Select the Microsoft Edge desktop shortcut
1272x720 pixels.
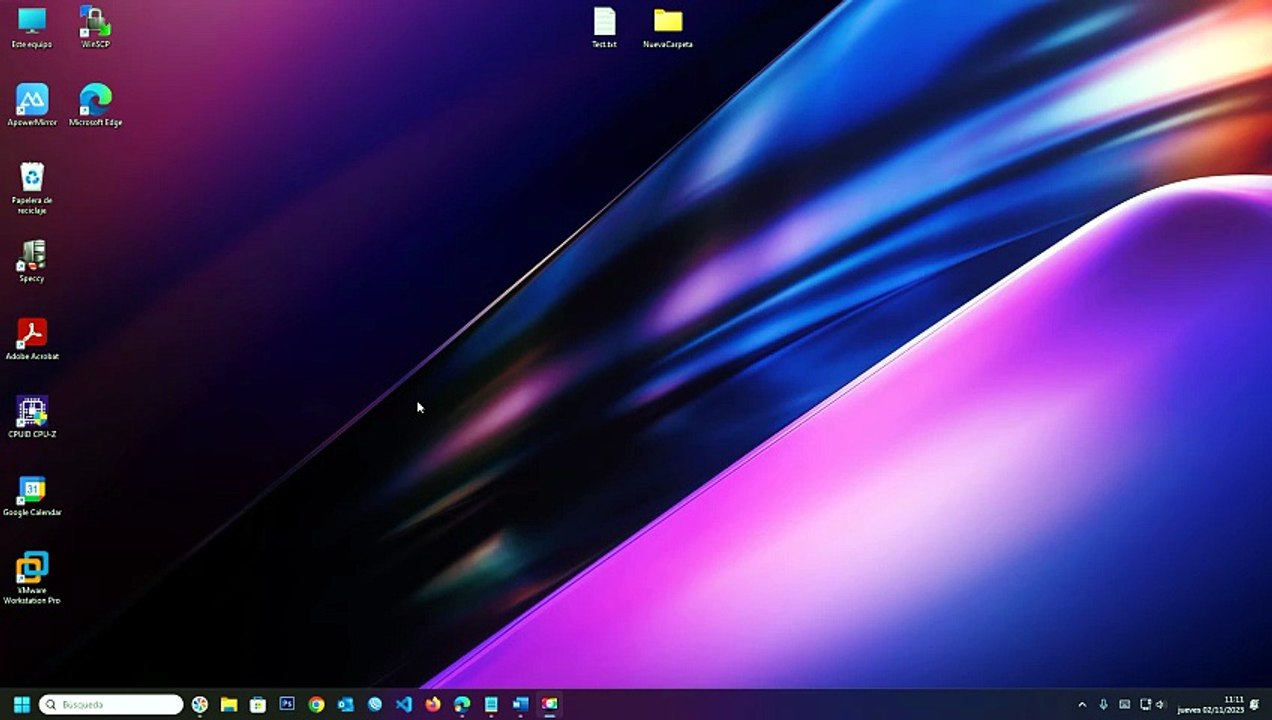pyautogui.click(x=95, y=105)
